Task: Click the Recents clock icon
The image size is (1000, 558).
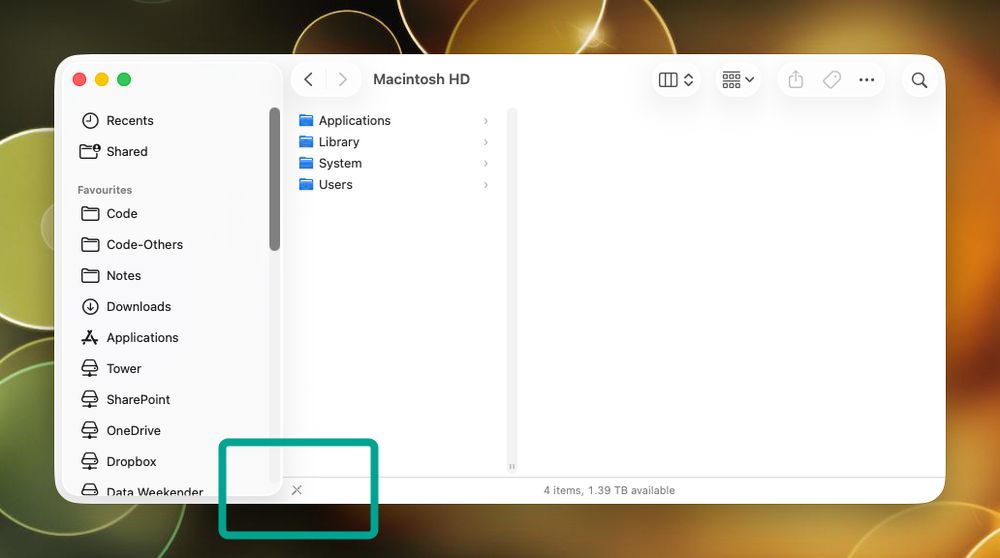Action: (90, 121)
